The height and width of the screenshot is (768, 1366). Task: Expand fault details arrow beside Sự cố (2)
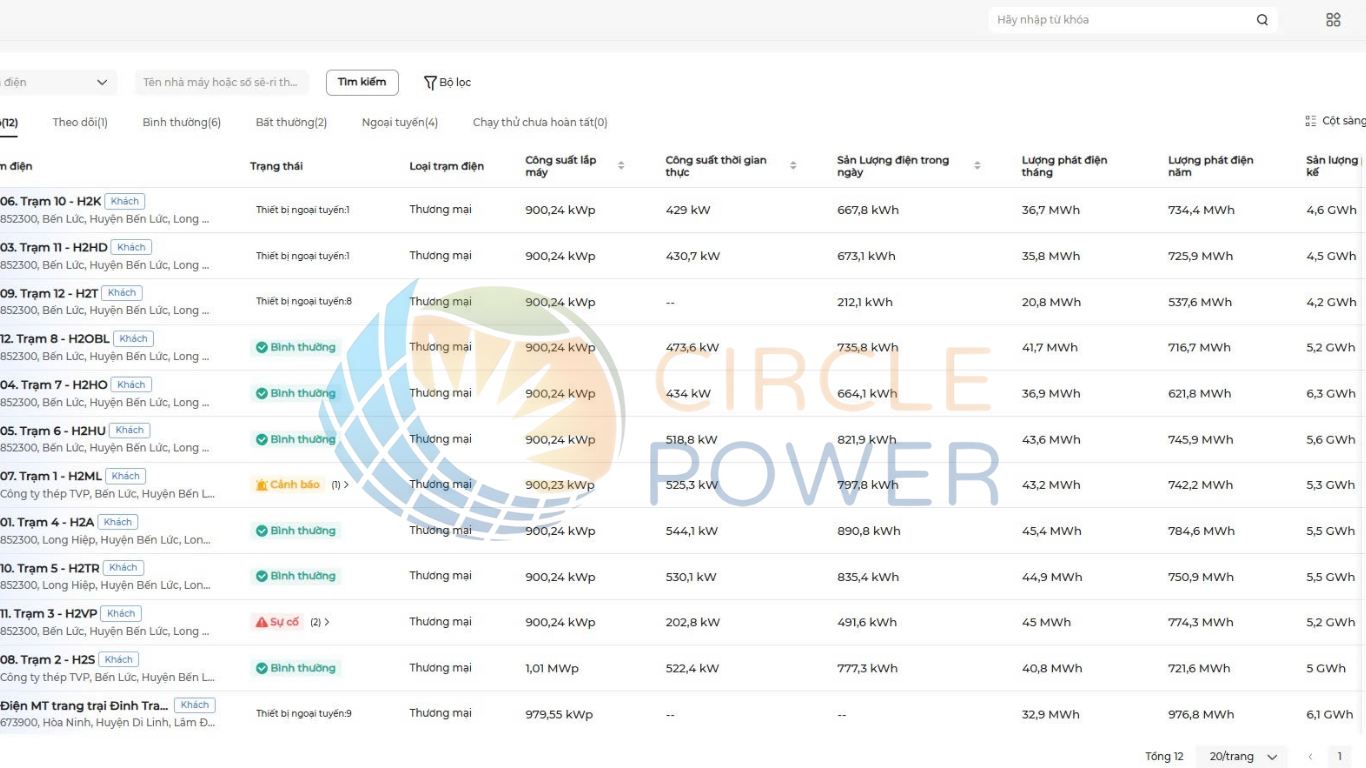327,622
